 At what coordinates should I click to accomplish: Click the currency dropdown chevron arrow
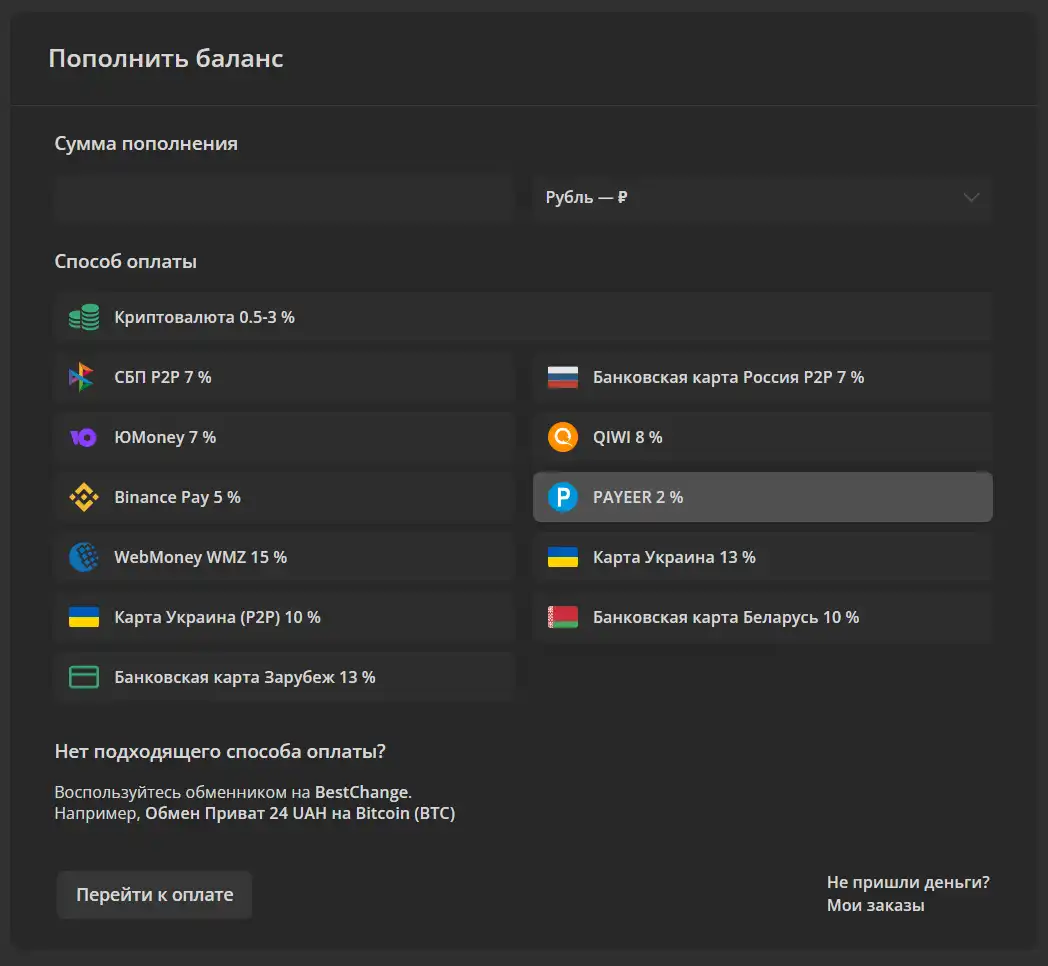[x=971, y=197]
